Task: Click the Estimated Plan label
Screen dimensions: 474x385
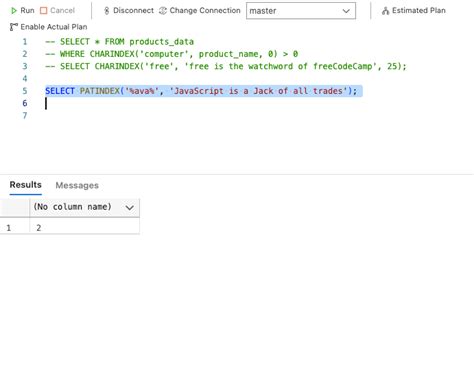Action: (x=419, y=11)
